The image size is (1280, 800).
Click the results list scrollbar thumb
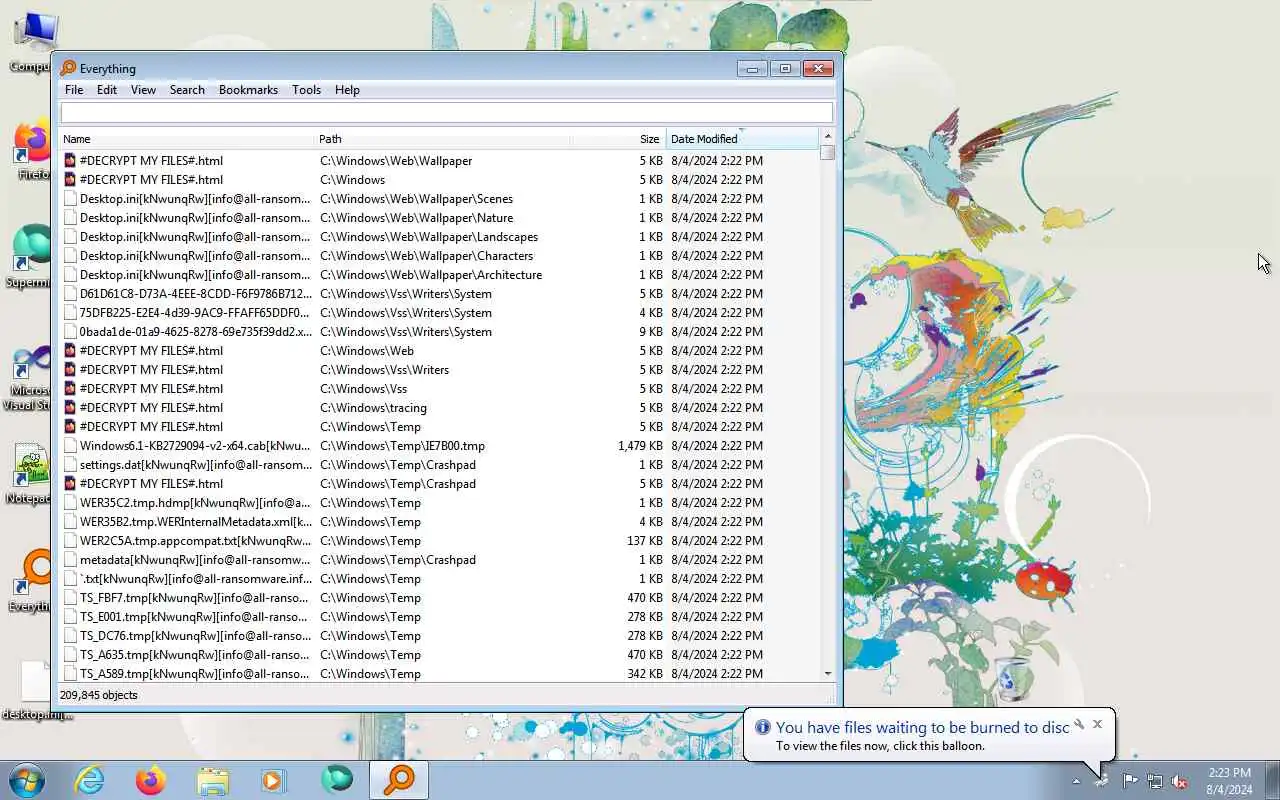[827, 153]
